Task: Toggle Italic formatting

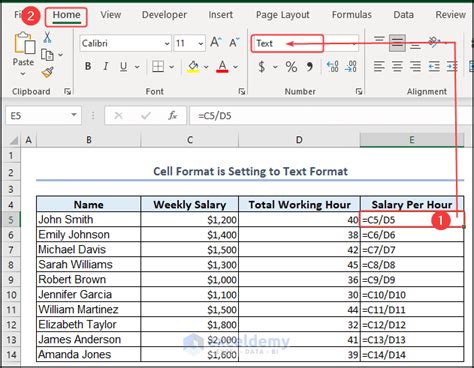Action: coord(106,66)
